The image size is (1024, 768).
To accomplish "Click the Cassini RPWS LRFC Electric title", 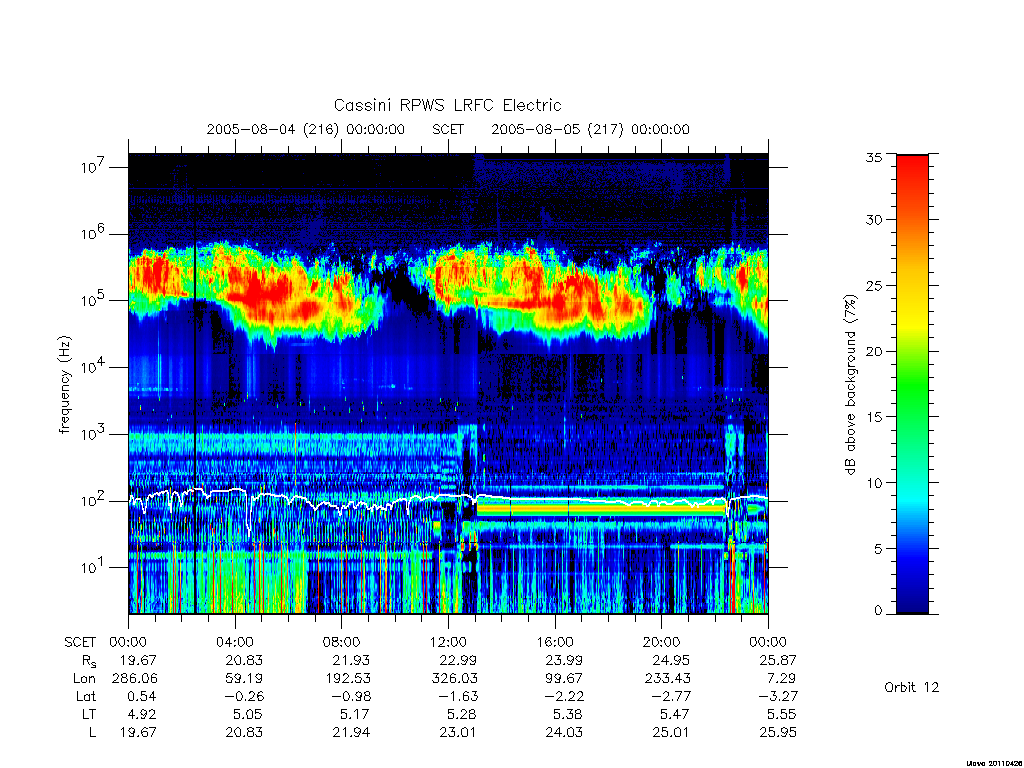I will pyautogui.click(x=447, y=105).
